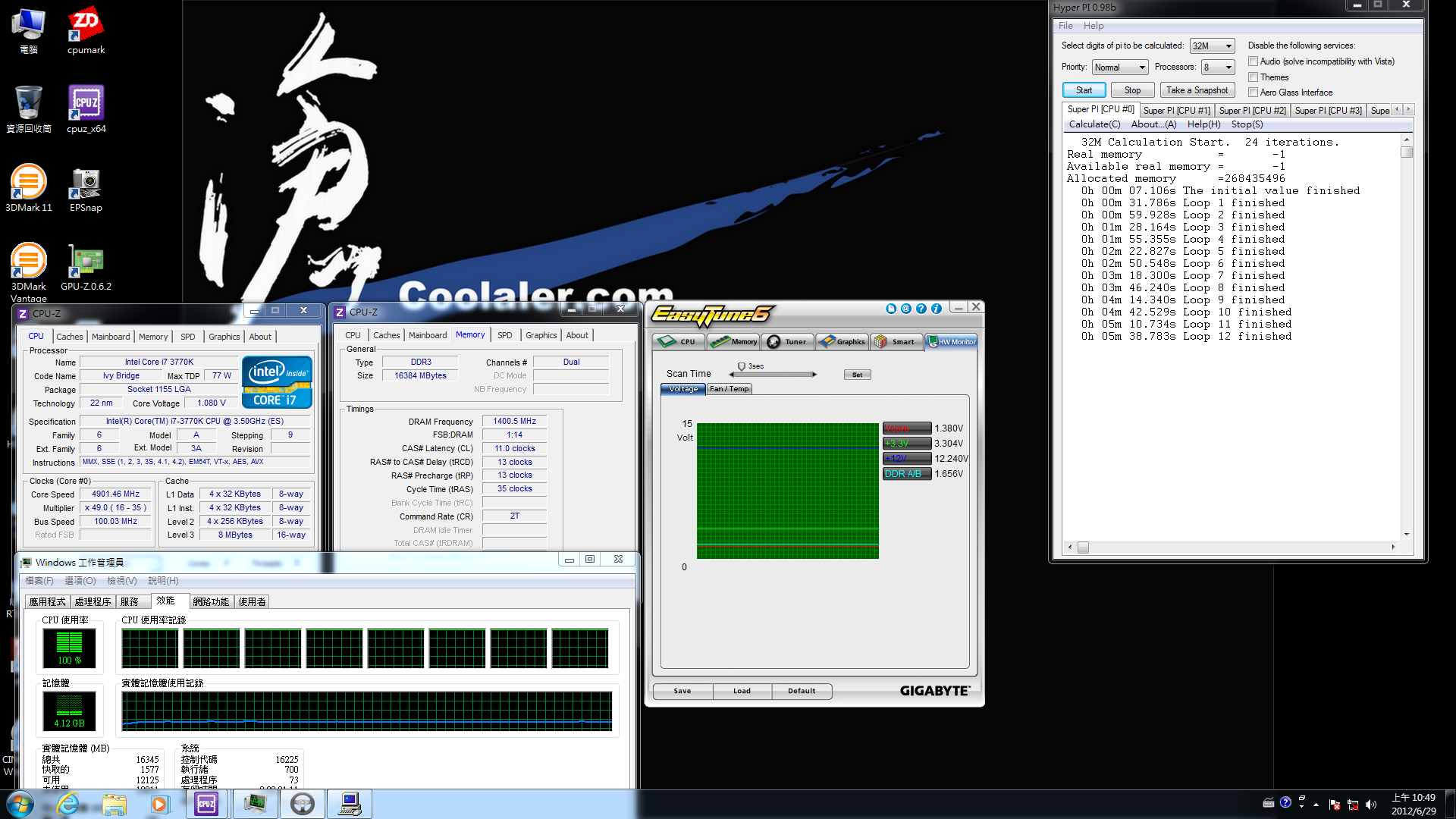Click Load button in EasyTune6

(x=742, y=692)
